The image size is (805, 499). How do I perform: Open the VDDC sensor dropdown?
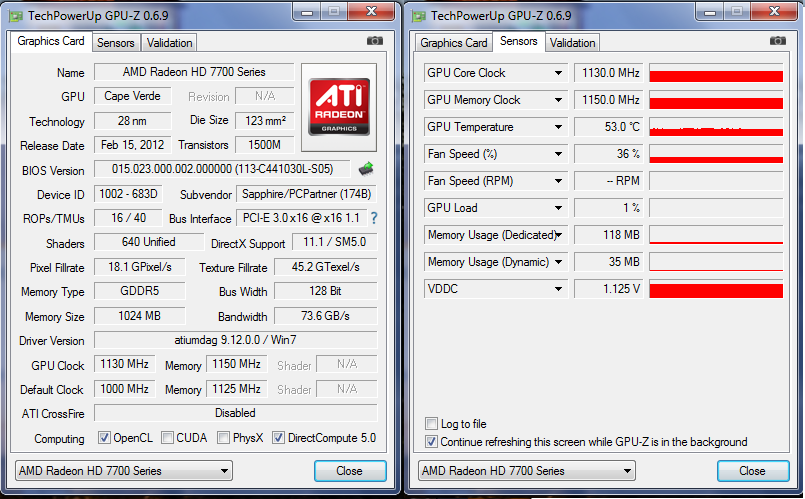pos(558,289)
